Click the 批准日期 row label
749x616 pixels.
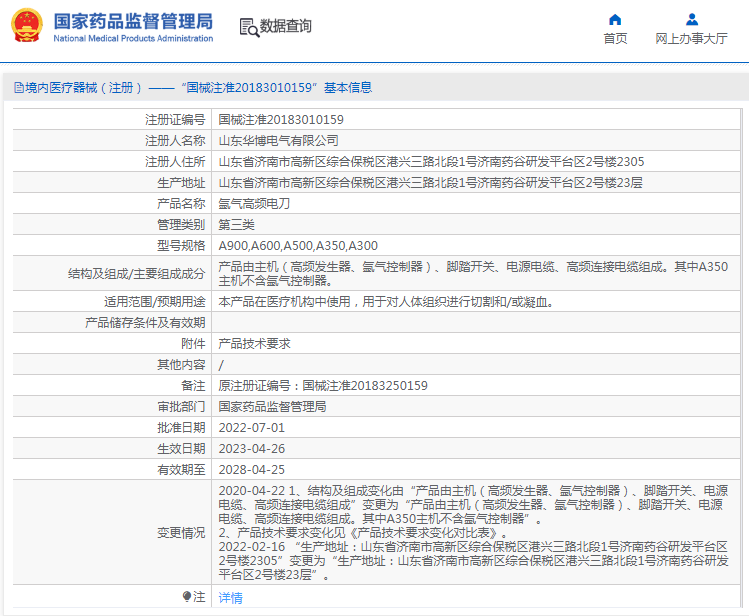(181, 428)
